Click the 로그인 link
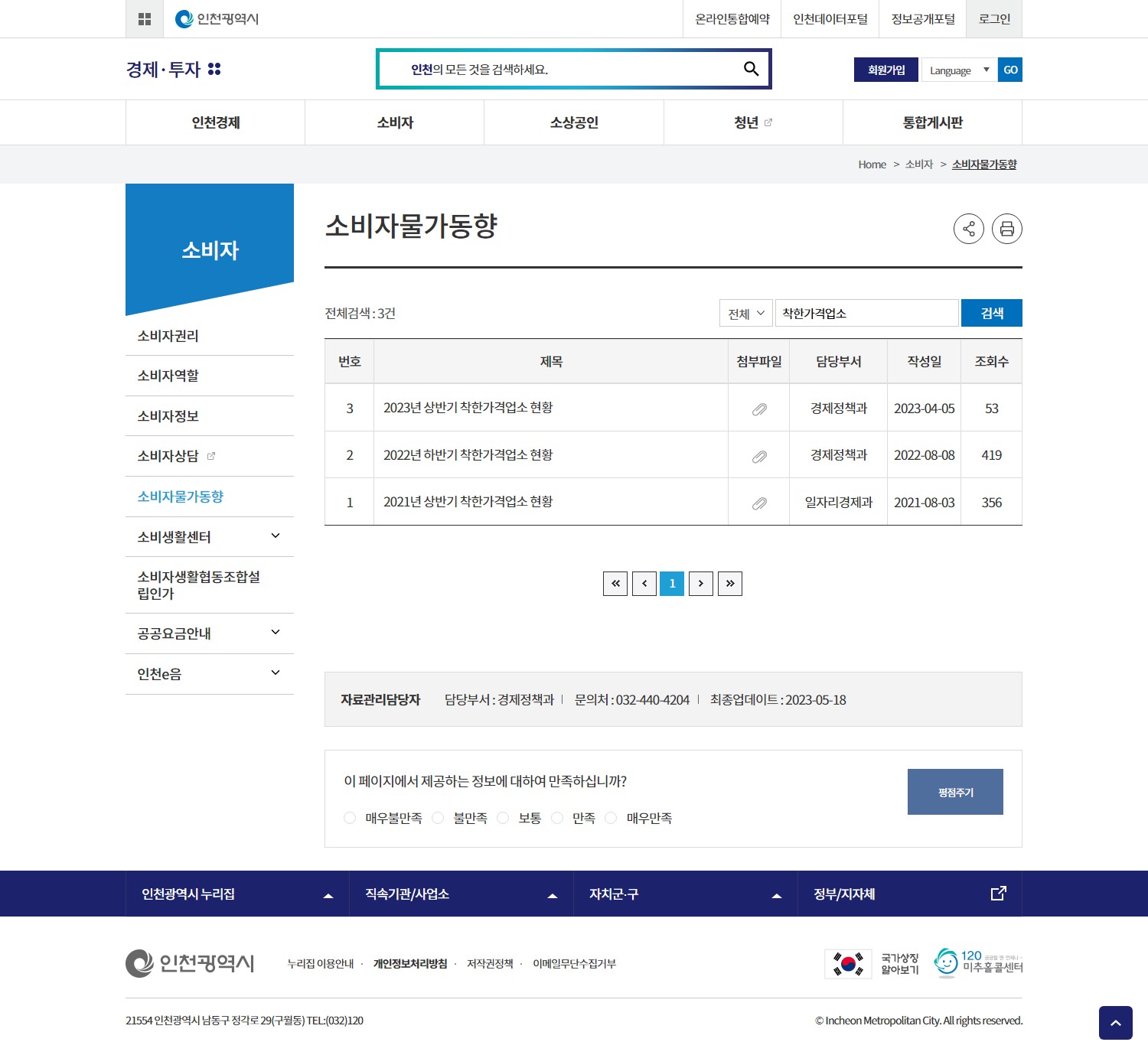This screenshot has width=1148, height=1055. coord(994,19)
